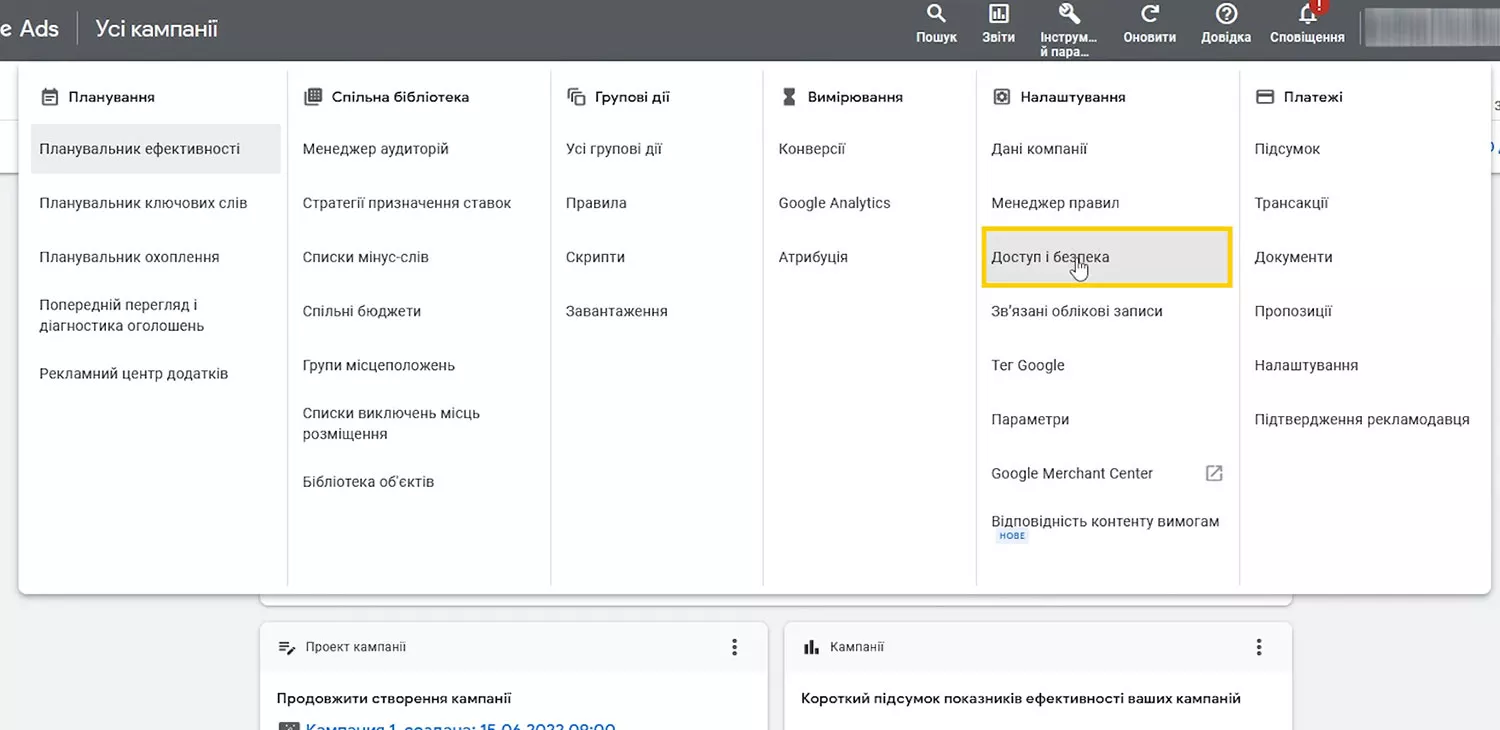The width and height of the screenshot is (1500, 730).
Task: Open the Search (Пошук) magnifier icon
Action: (936, 14)
